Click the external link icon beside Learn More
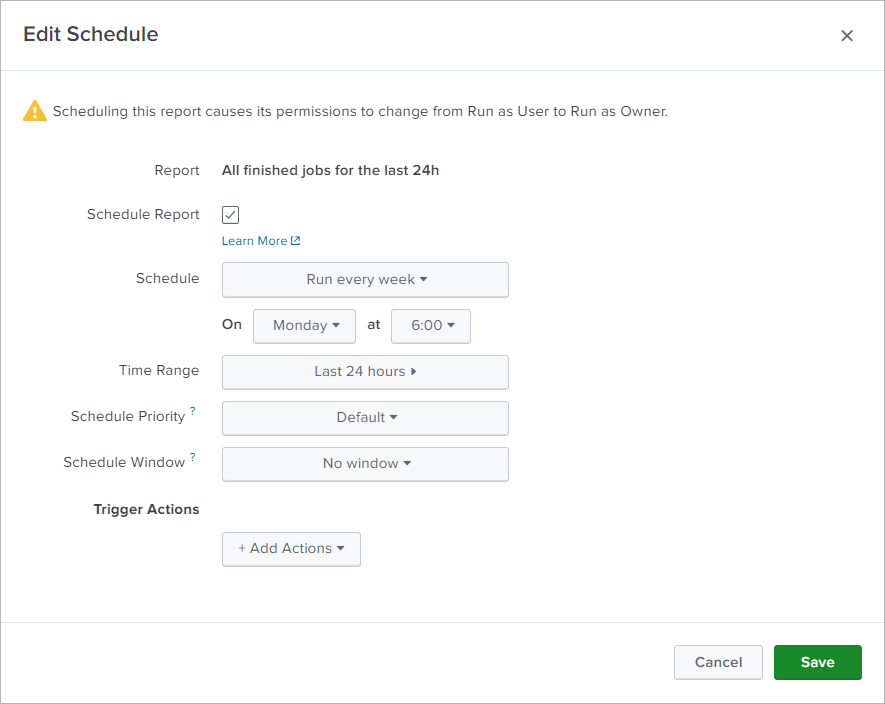Screen dimensions: 885x704 (x=295, y=241)
